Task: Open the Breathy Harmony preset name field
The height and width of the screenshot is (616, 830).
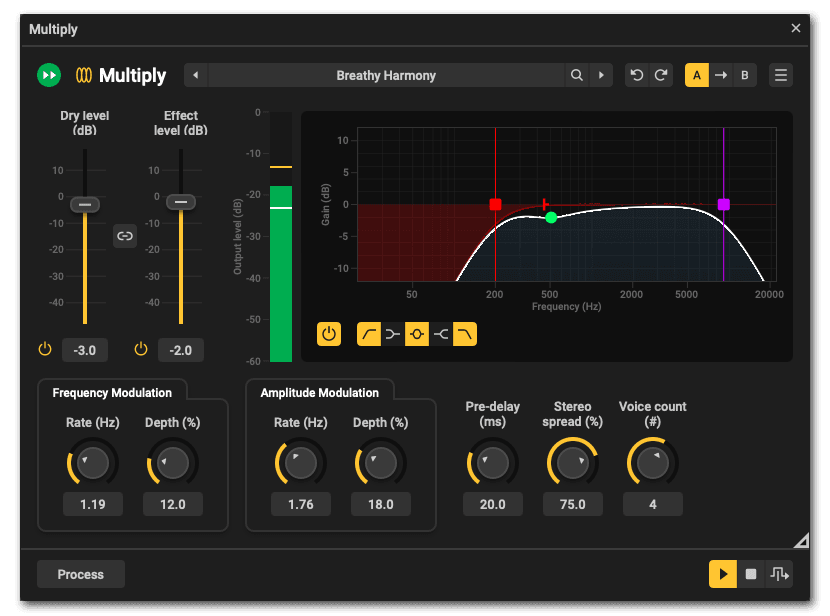Action: tap(386, 75)
